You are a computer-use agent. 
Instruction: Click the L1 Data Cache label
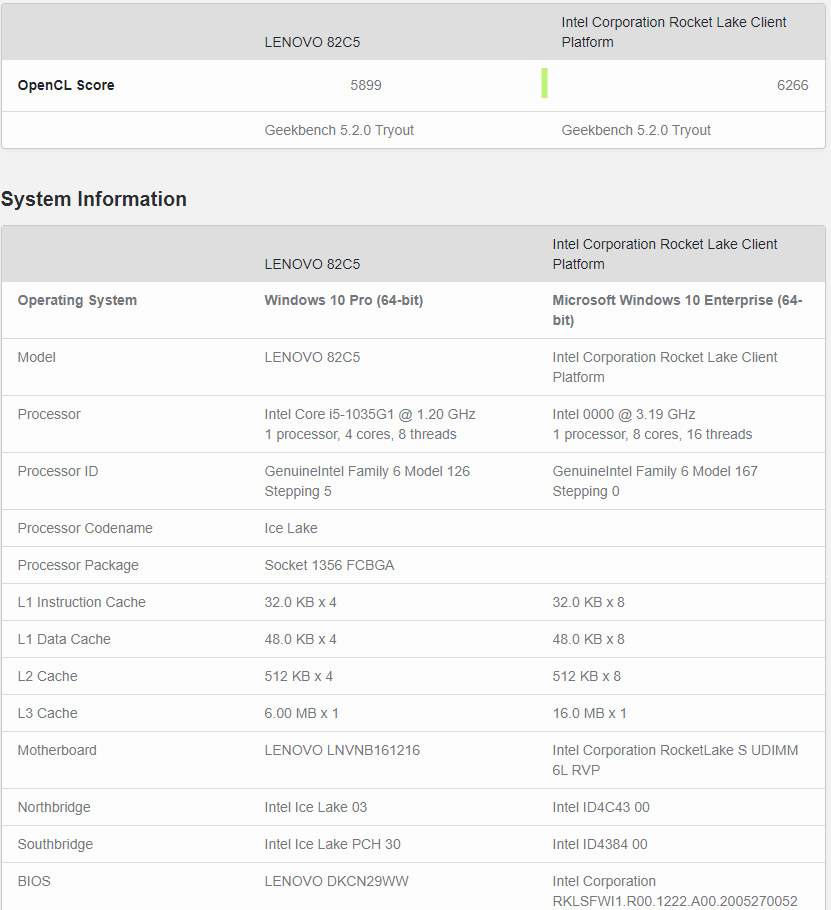64,640
